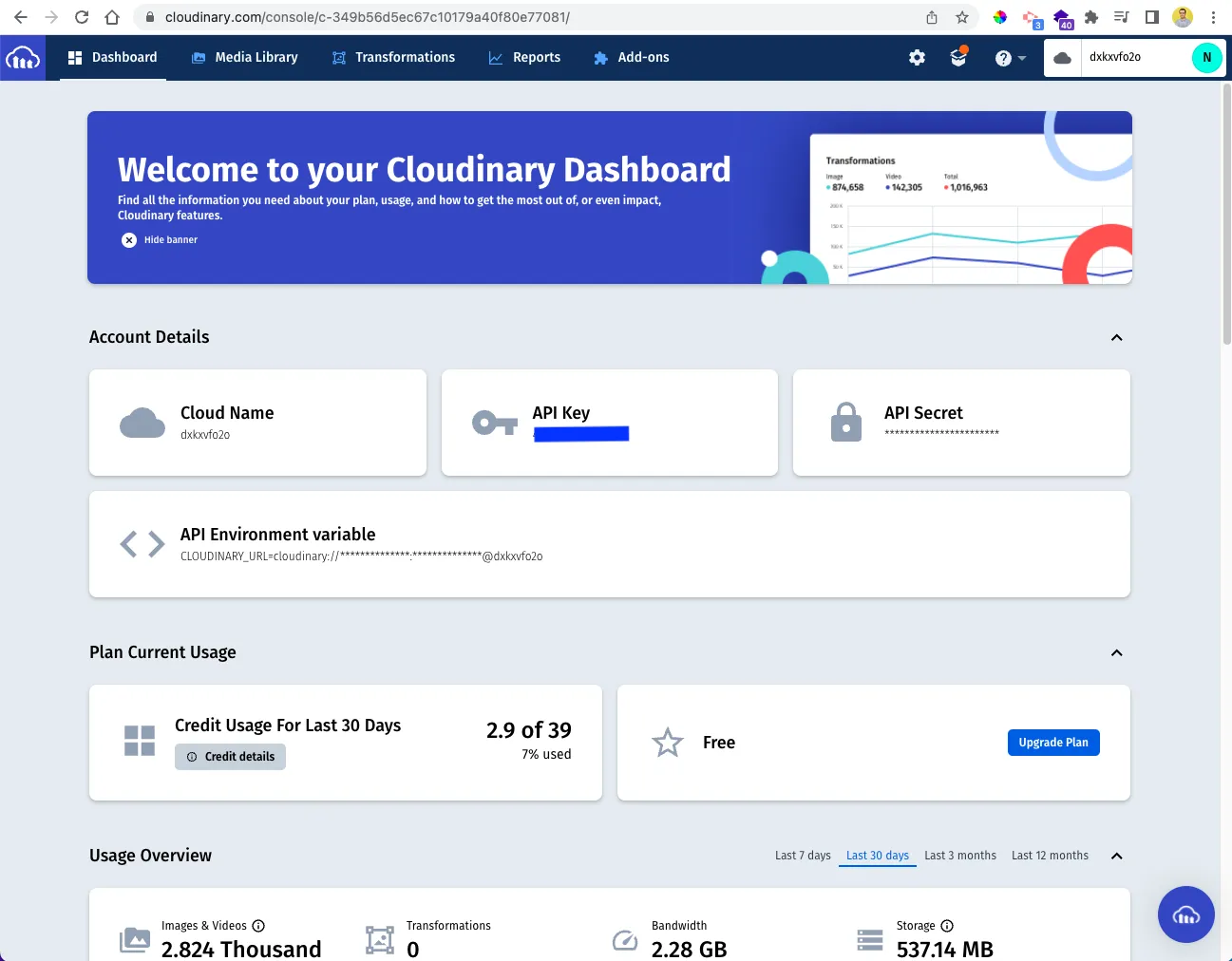
Task: Click the browser forward arrow
Action: 51,17
